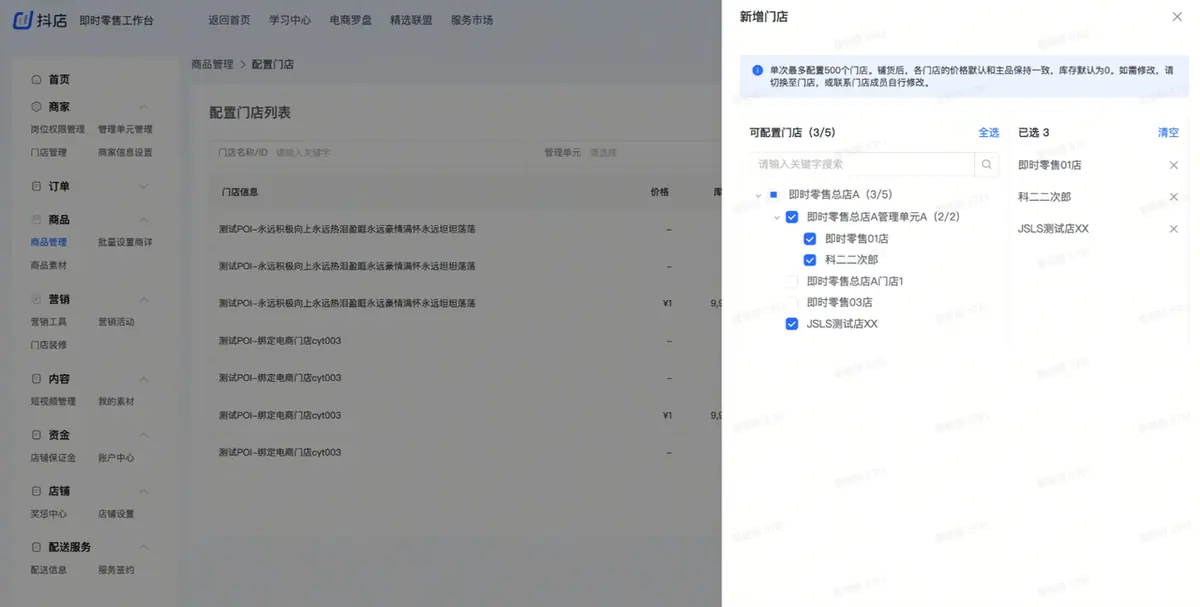Click the 请输入关键字搜索 store search field
The width and height of the screenshot is (1200, 607).
(x=862, y=164)
